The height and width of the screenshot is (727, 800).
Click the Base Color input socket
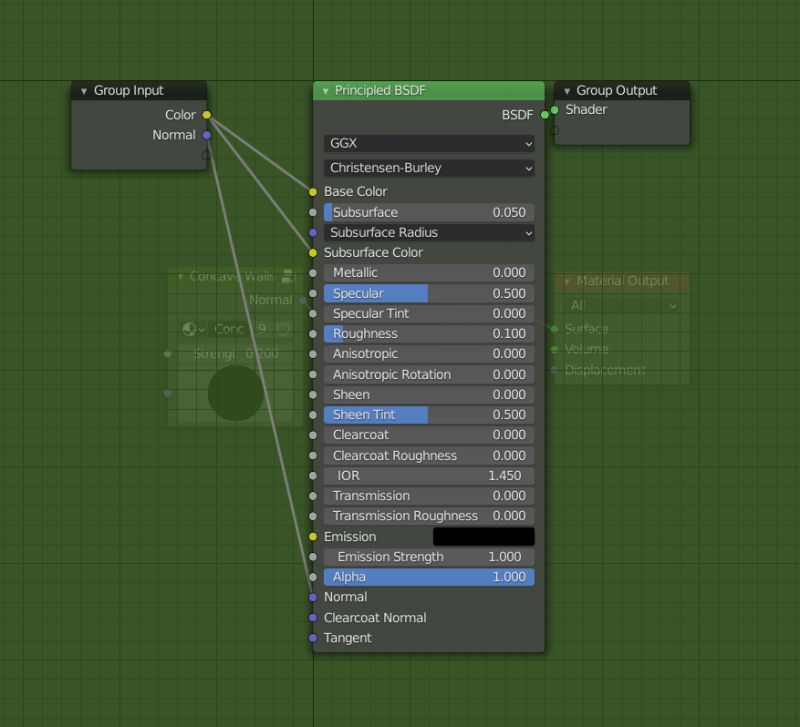click(x=313, y=191)
